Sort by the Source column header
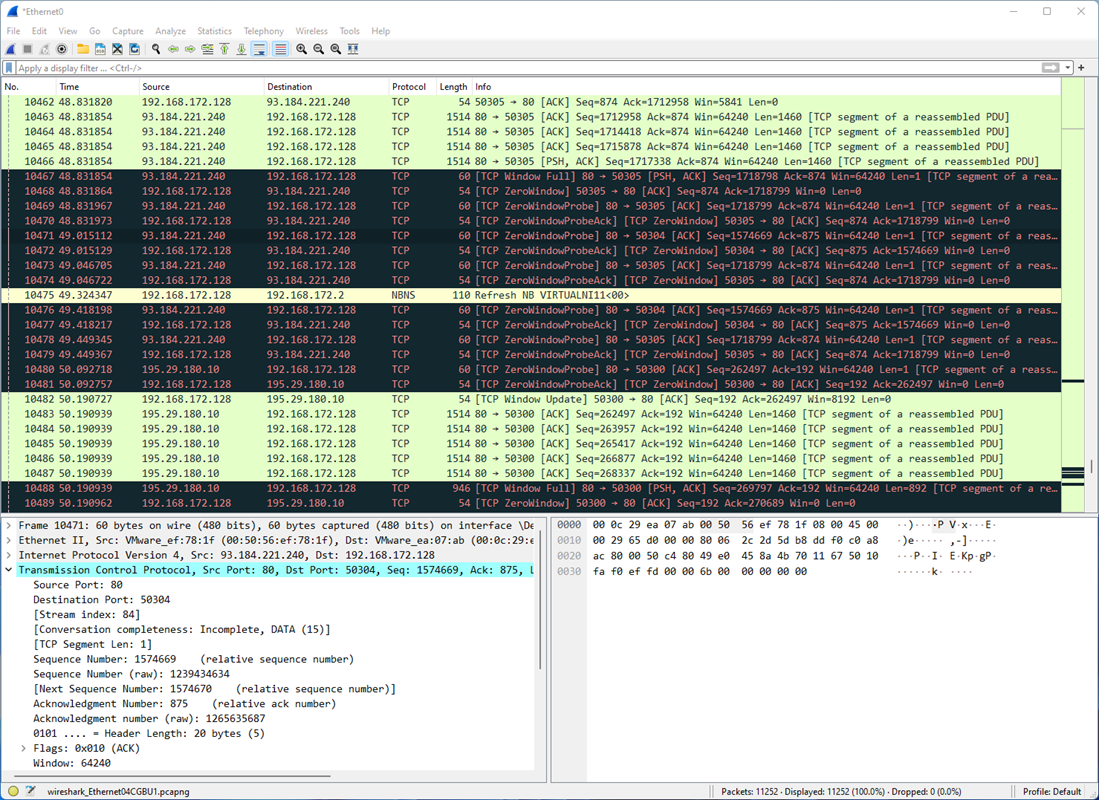The image size is (1099, 800). click(x=201, y=87)
